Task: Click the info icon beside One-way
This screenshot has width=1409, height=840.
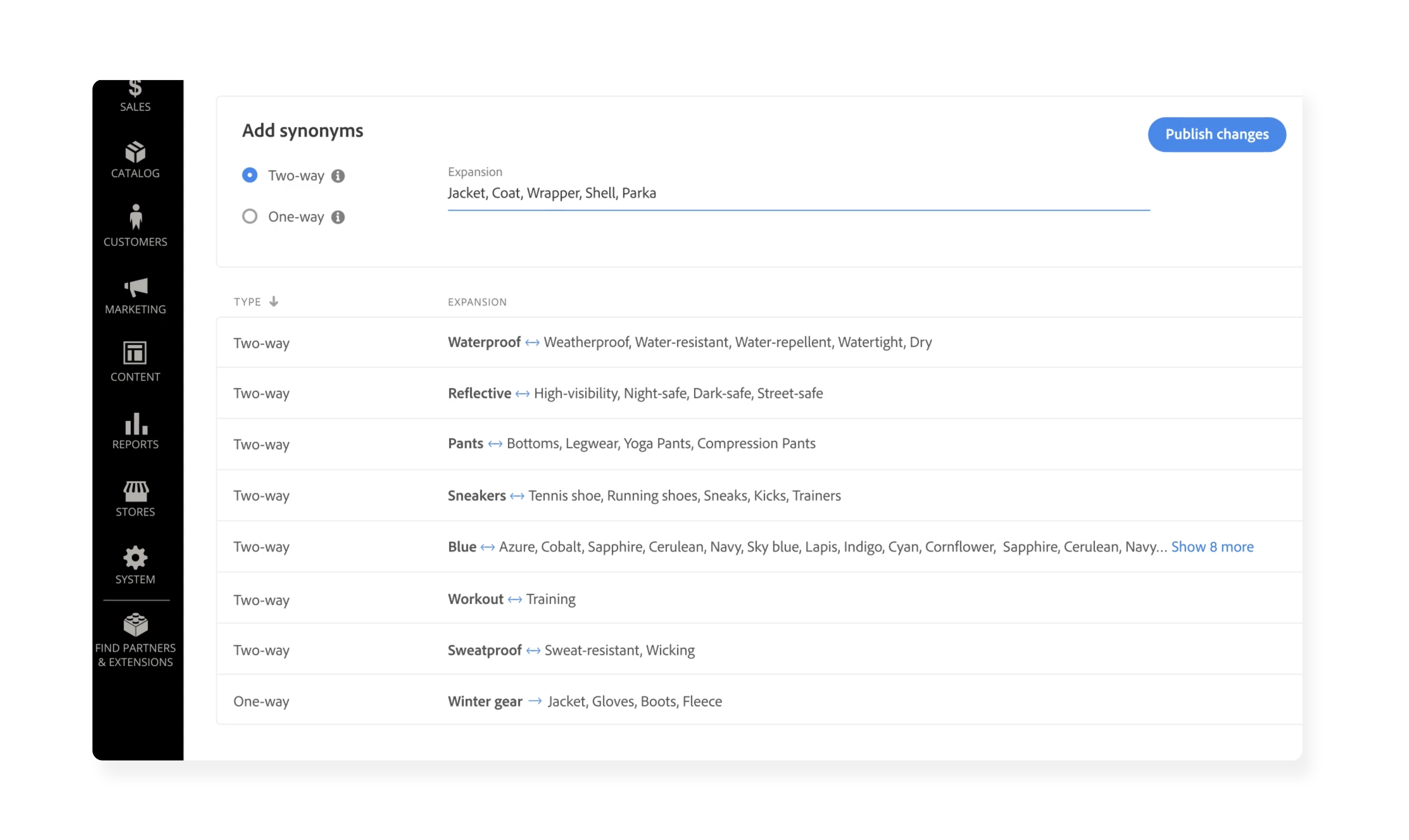Action: 338,217
